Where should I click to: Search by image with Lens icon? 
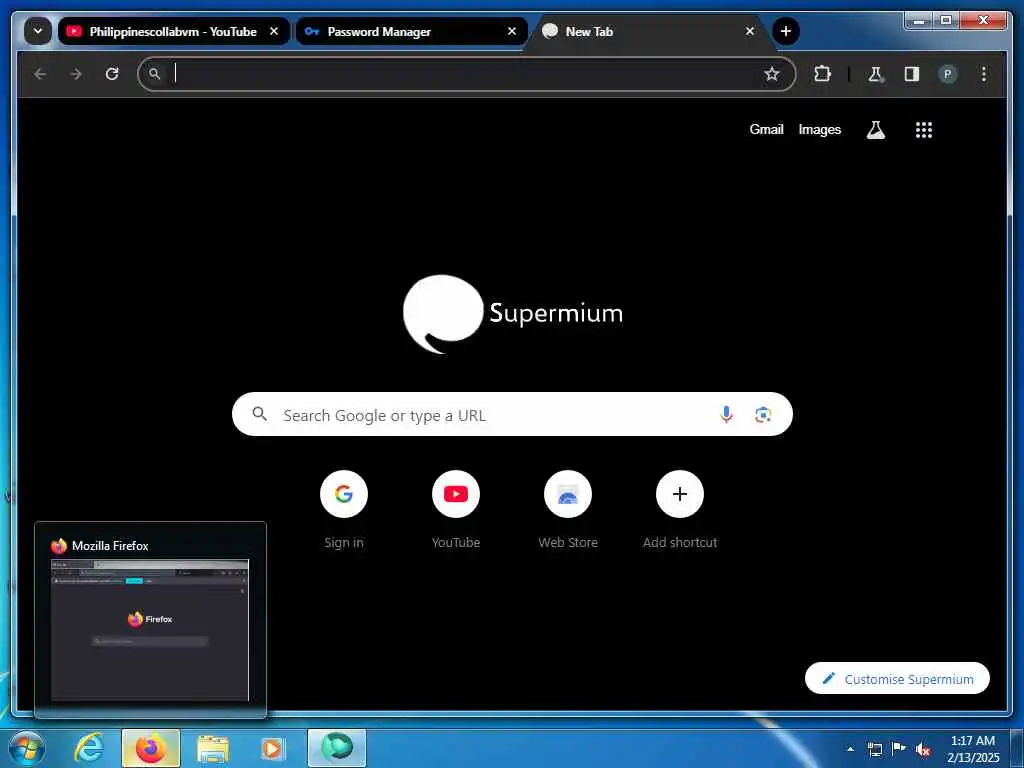click(x=763, y=415)
